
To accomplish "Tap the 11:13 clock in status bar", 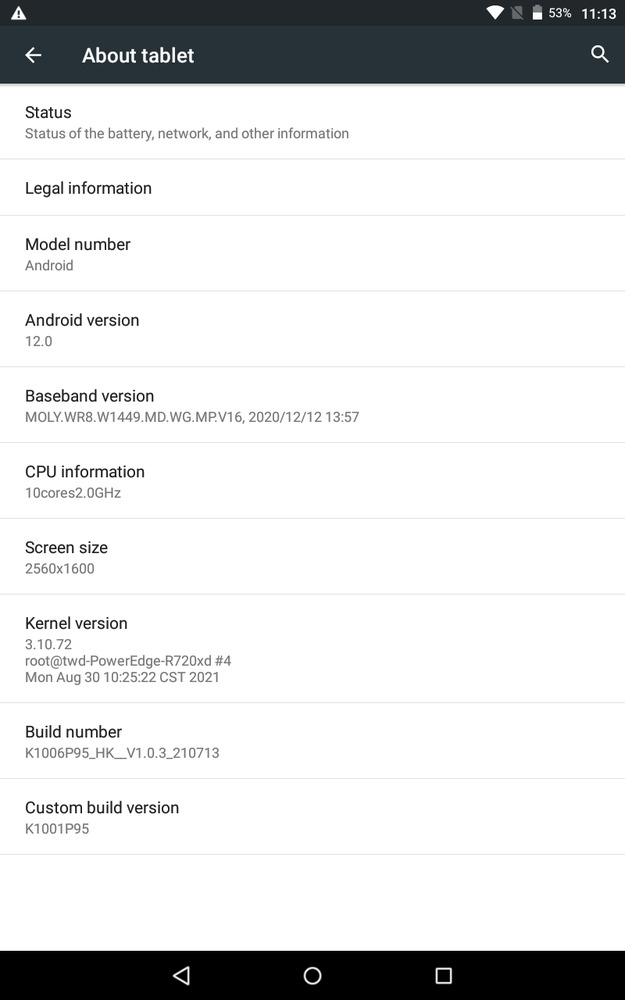I will tap(598, 13).
